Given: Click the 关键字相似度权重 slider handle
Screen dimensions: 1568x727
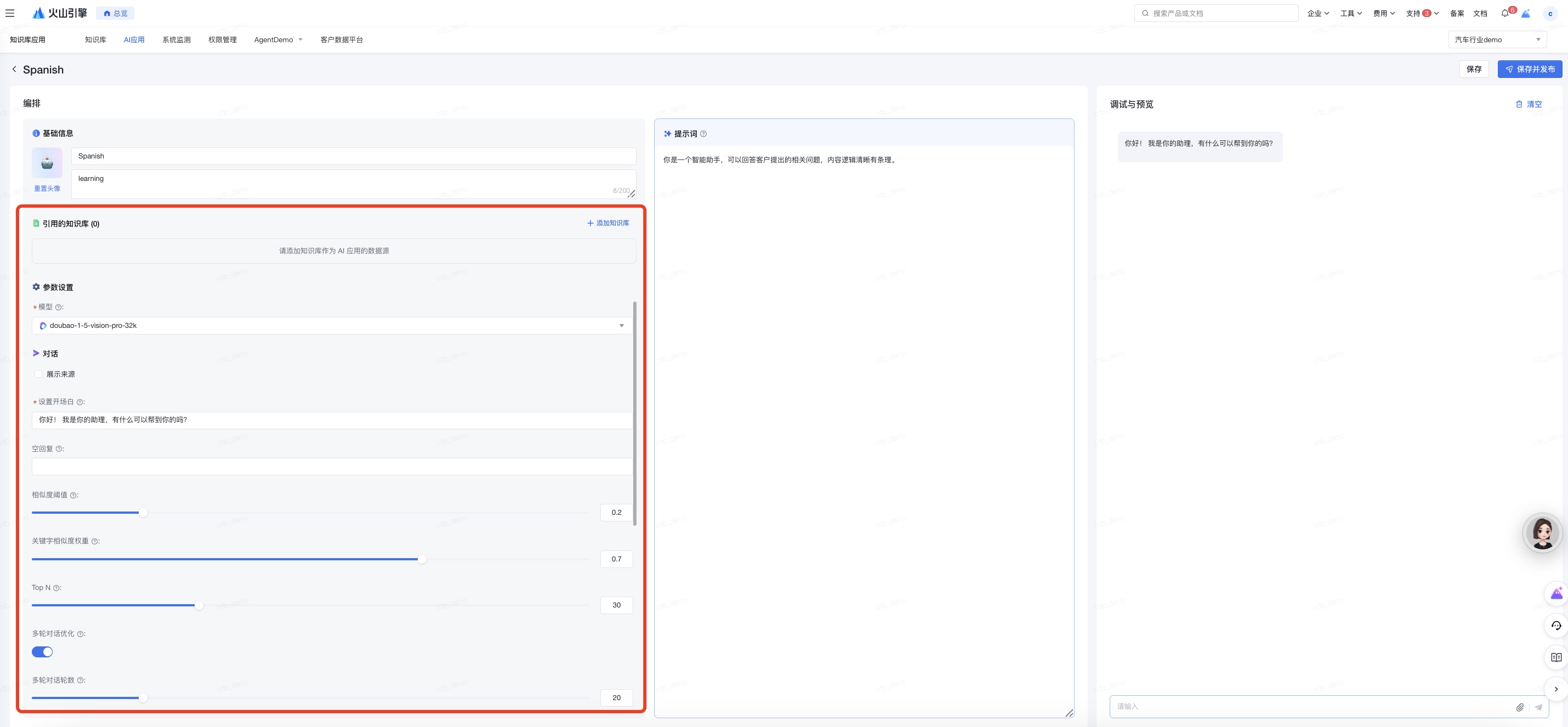Looking at the screenshot, I should [x=422, y=559].
